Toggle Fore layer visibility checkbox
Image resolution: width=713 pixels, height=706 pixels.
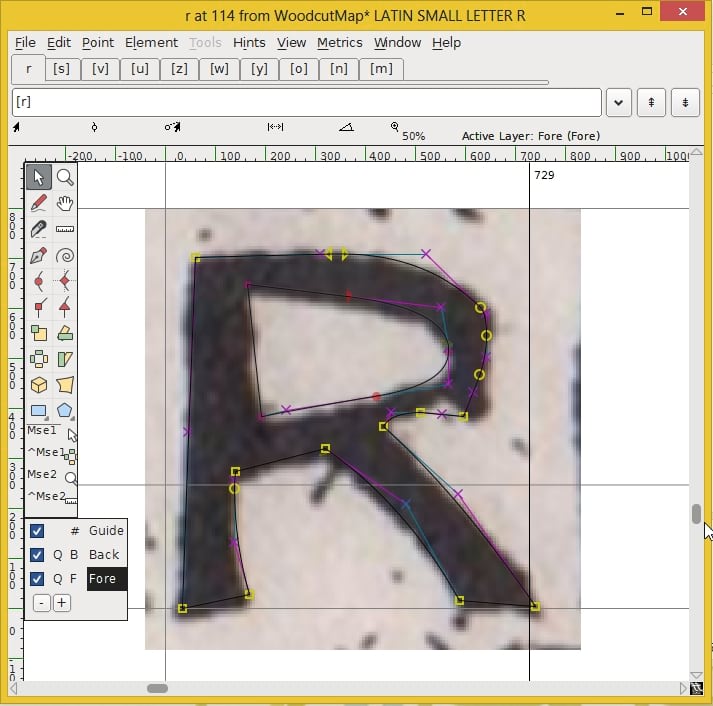click(37, 579)
